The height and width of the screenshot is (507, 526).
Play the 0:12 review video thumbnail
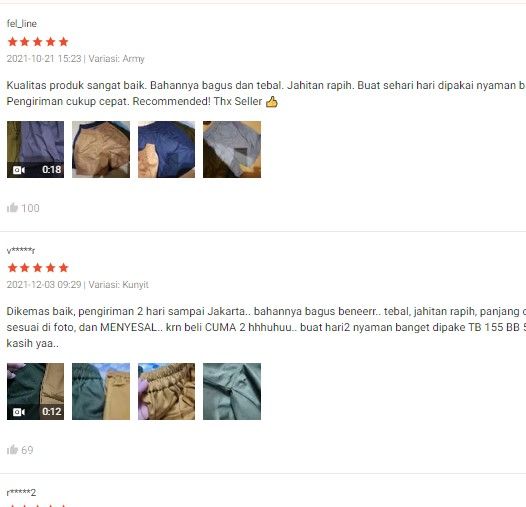click(35, 391)
